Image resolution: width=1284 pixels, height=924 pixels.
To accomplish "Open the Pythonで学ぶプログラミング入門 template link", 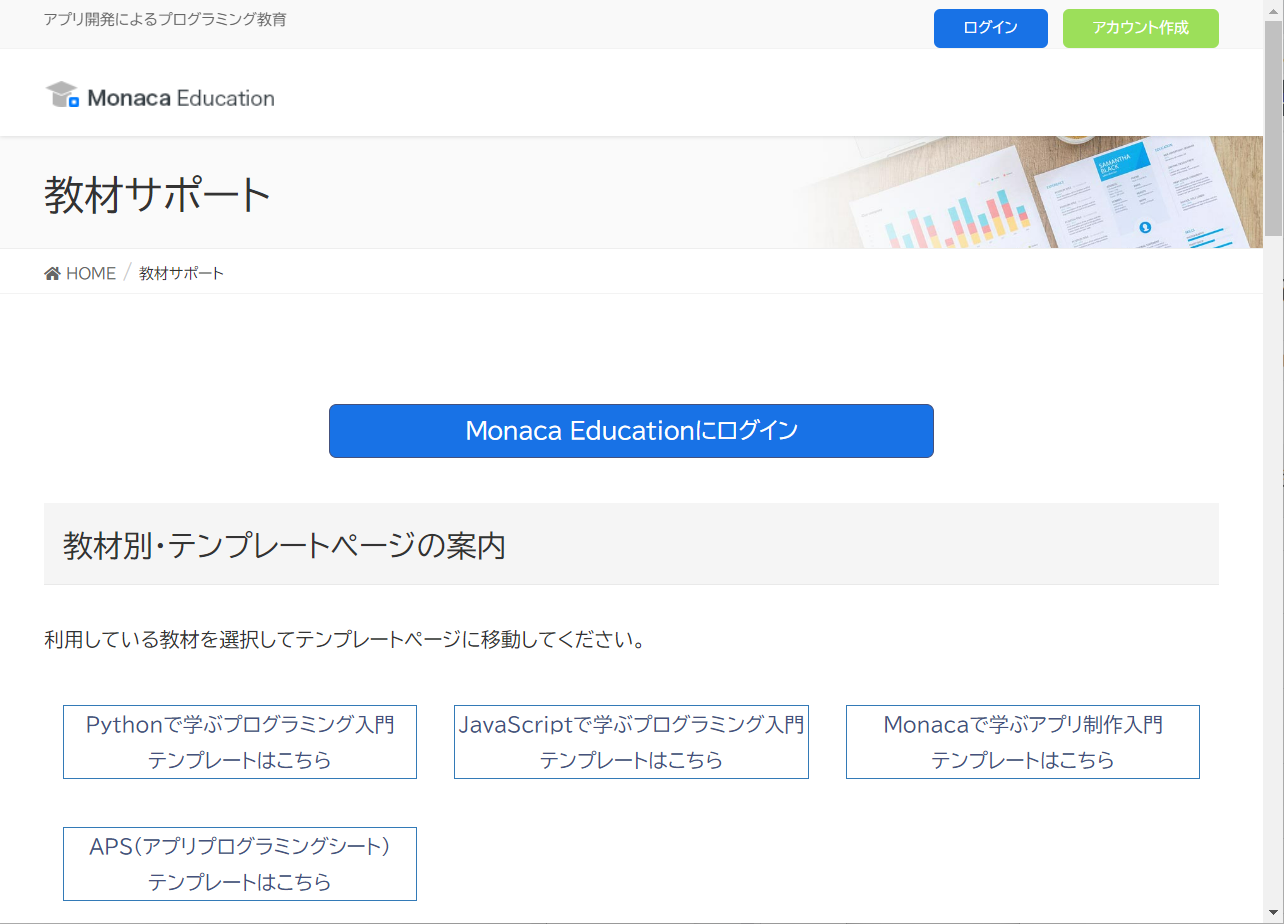I will (x=239, y=741).
